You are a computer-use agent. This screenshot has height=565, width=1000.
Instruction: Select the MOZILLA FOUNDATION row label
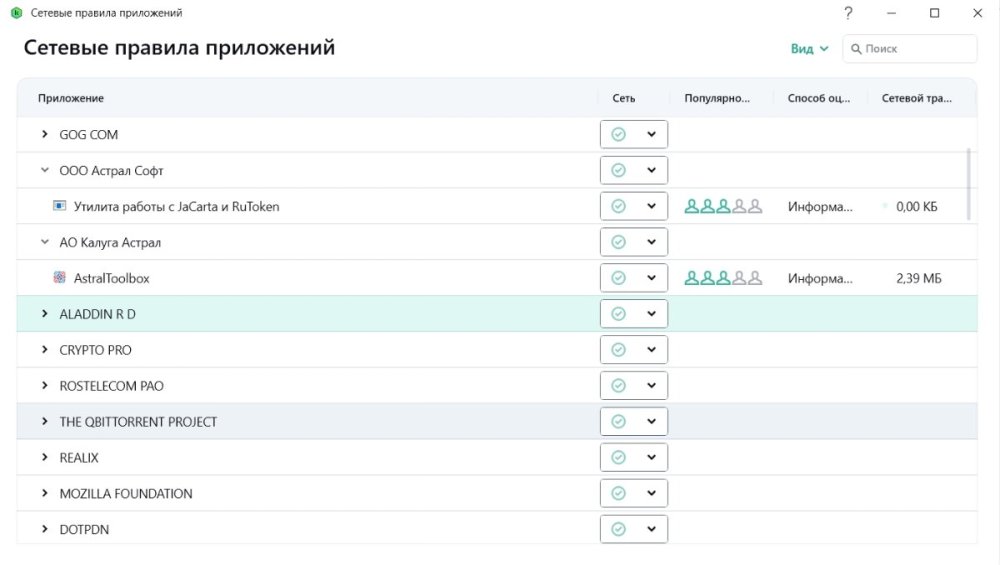pyautogui.click(x=126, y=494)
